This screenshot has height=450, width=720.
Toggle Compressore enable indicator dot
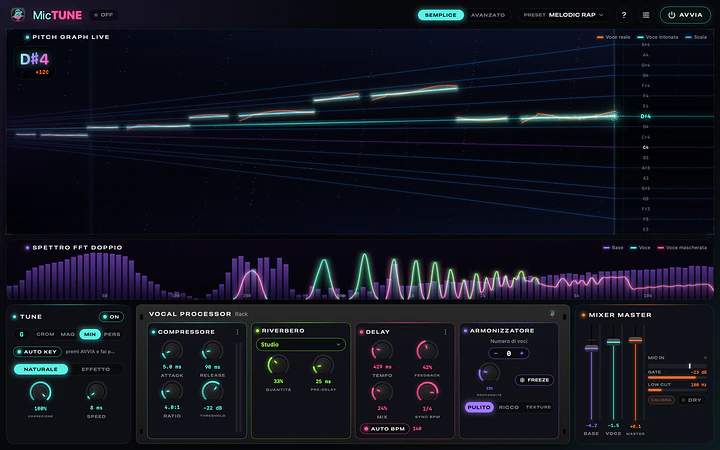(x=153, y=332)
